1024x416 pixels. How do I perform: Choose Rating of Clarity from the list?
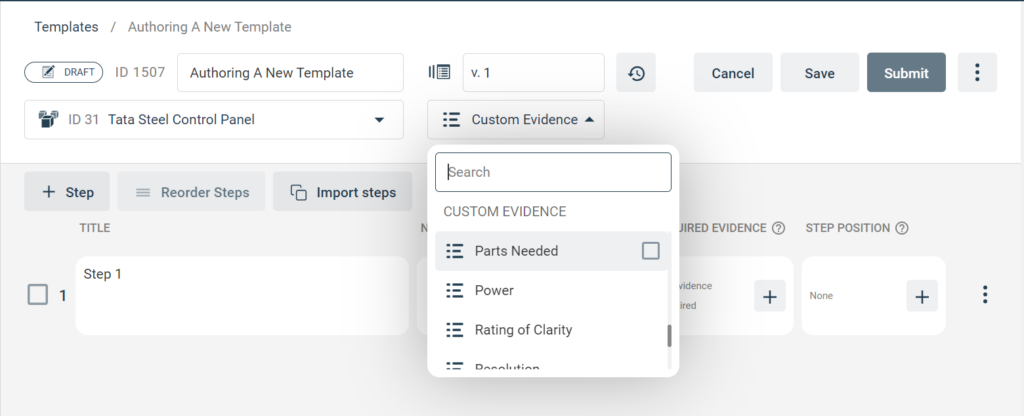(x=551, y=330)
